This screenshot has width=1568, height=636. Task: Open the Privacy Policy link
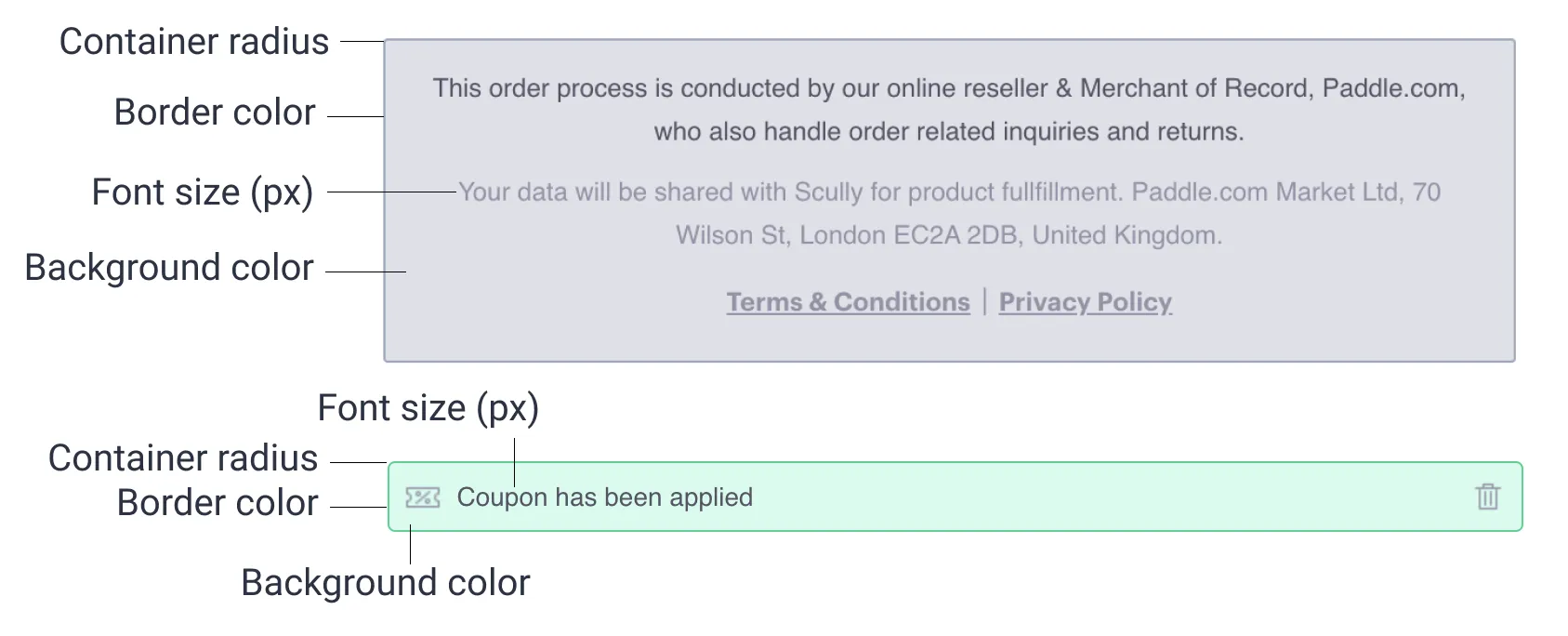click(x=1085, y=301)
